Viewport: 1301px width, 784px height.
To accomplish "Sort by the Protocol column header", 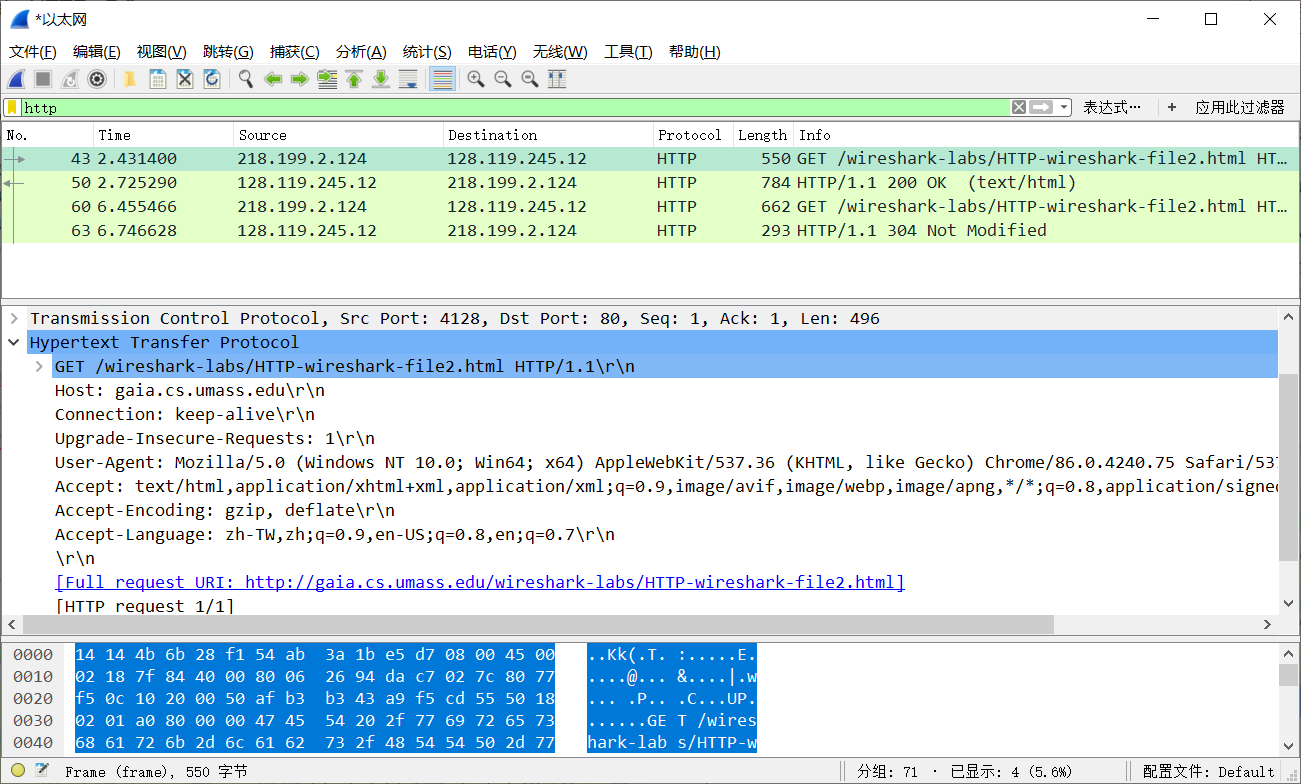I will [x=693, y=135].
